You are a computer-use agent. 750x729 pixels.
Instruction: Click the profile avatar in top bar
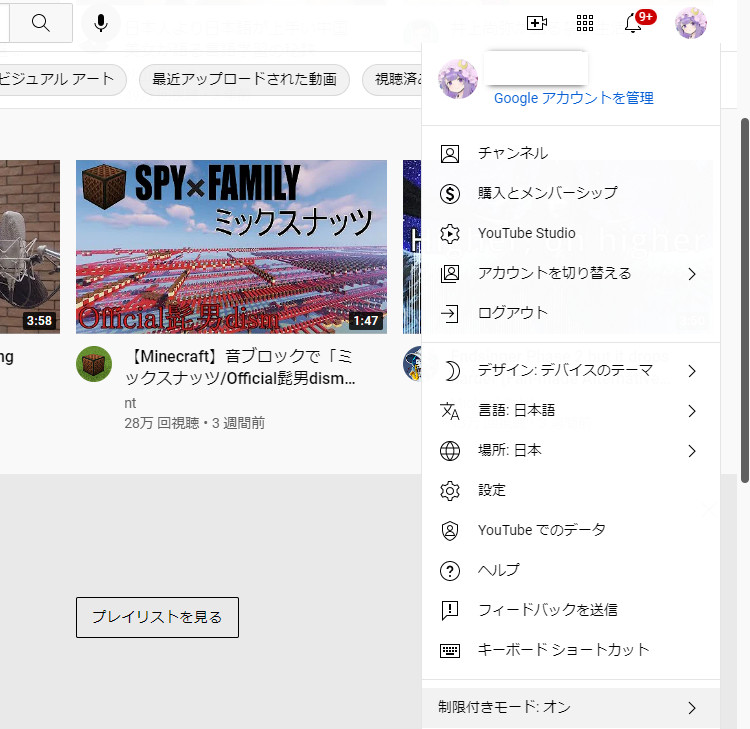point(691,22)
